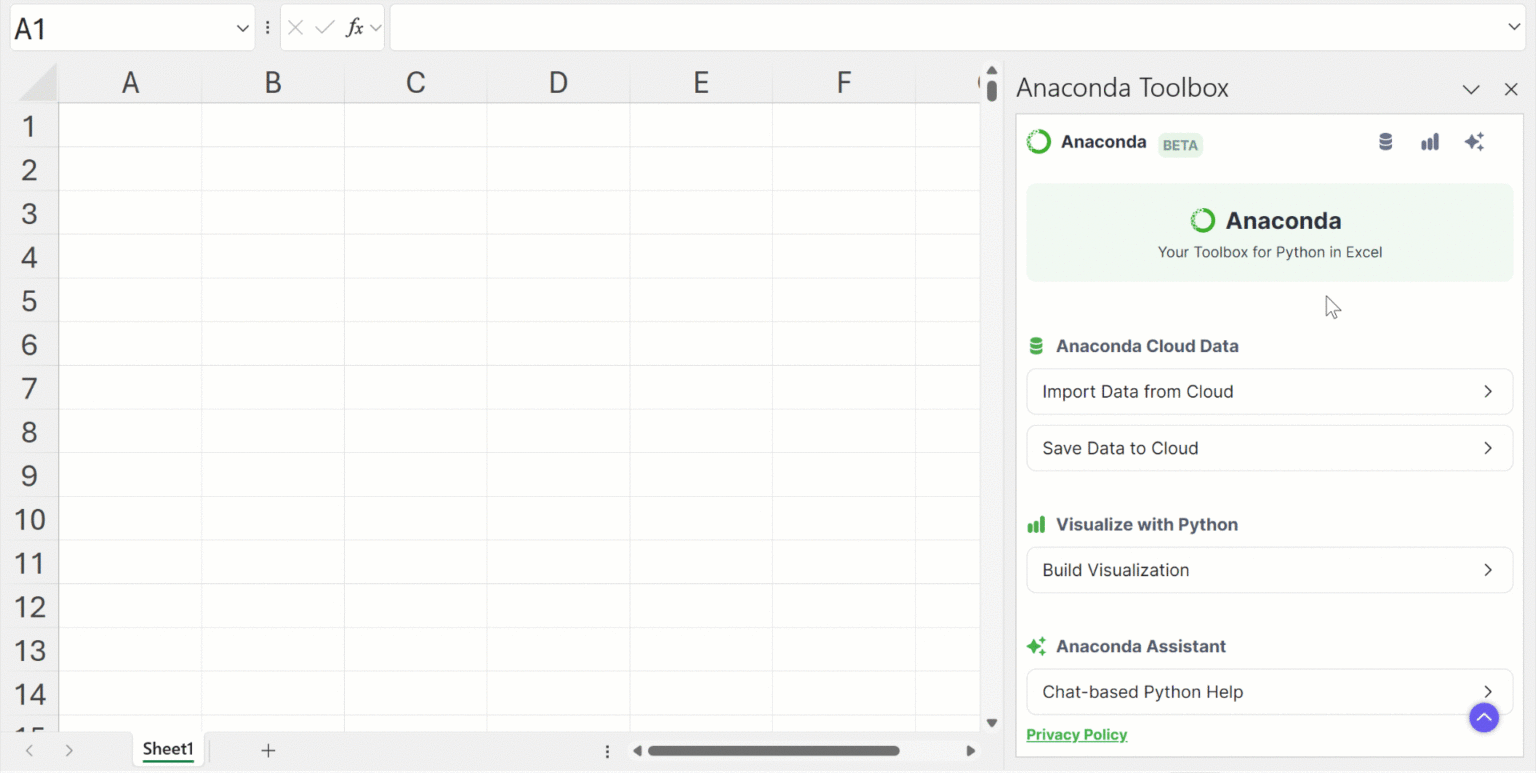Select row 1 header
1536x773 pixels.
30,126
